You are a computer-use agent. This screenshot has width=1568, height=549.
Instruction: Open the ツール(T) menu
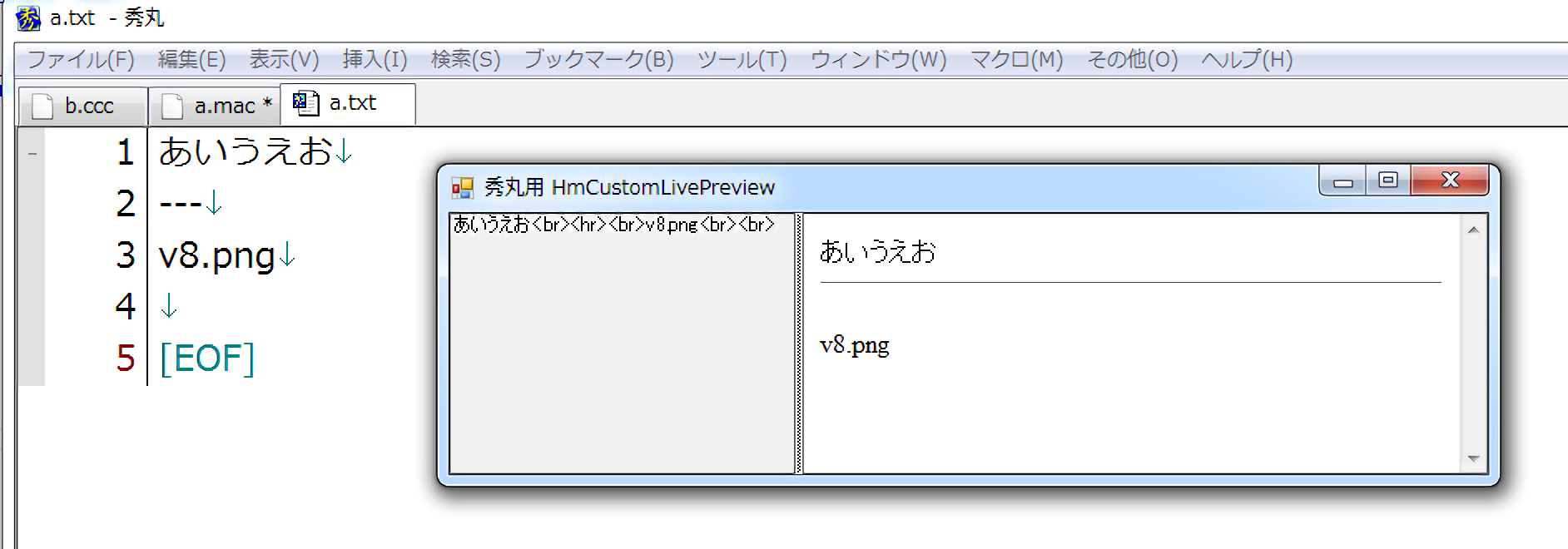tap(742, 60)
